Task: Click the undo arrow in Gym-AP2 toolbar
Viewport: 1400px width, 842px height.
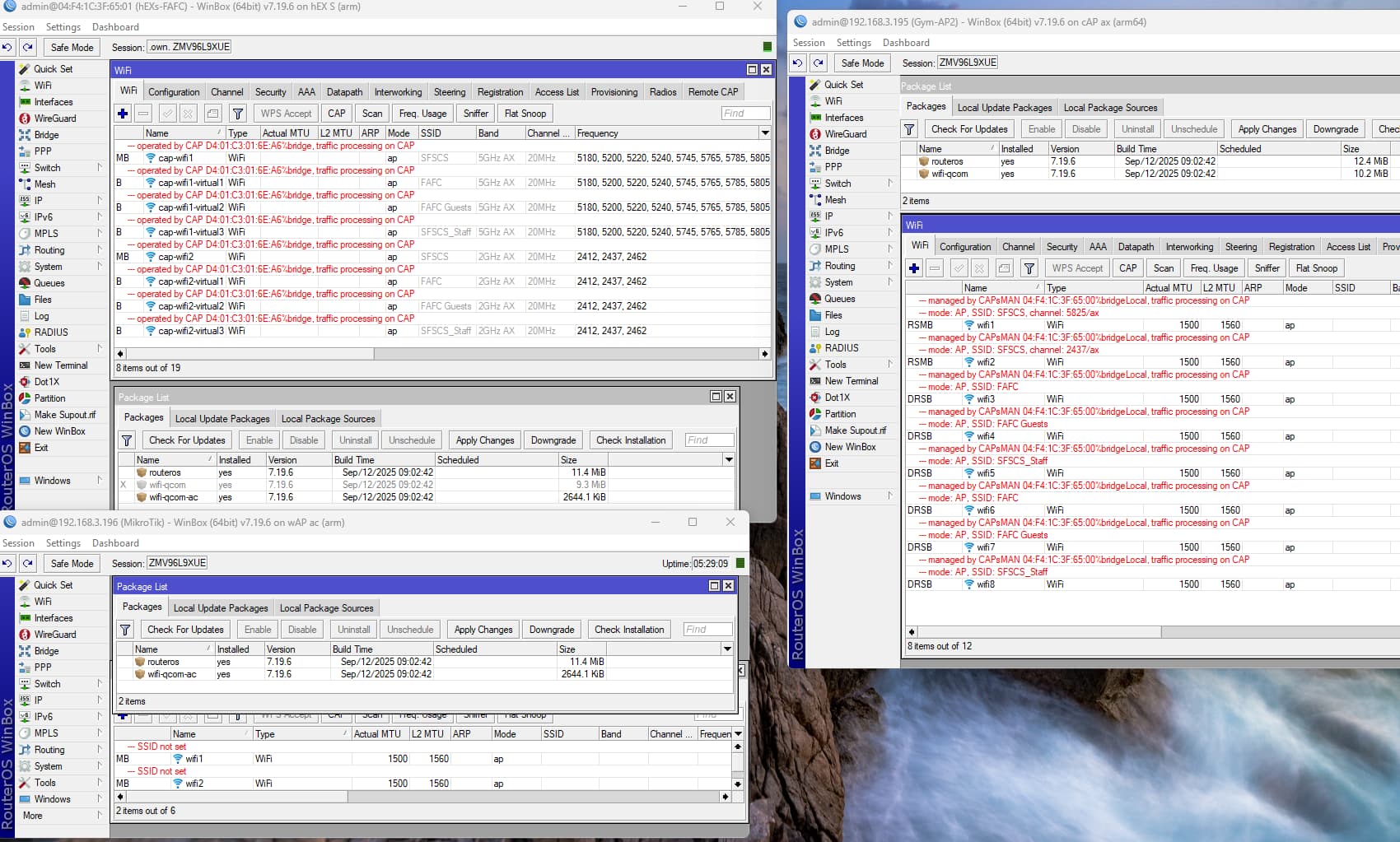Action: pos(797,63)
